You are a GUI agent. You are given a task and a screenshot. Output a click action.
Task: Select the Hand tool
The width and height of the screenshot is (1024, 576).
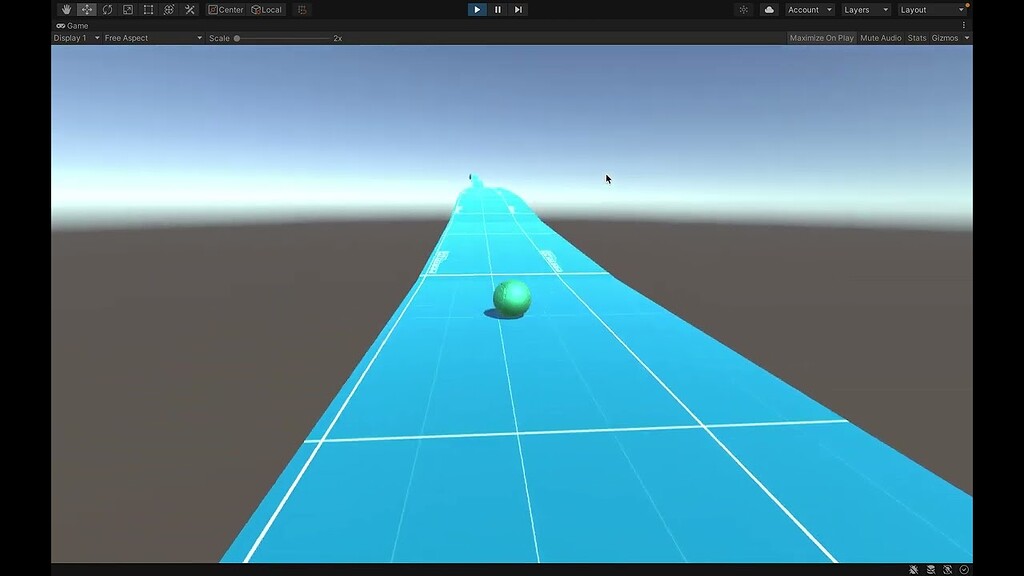[66, 9]
